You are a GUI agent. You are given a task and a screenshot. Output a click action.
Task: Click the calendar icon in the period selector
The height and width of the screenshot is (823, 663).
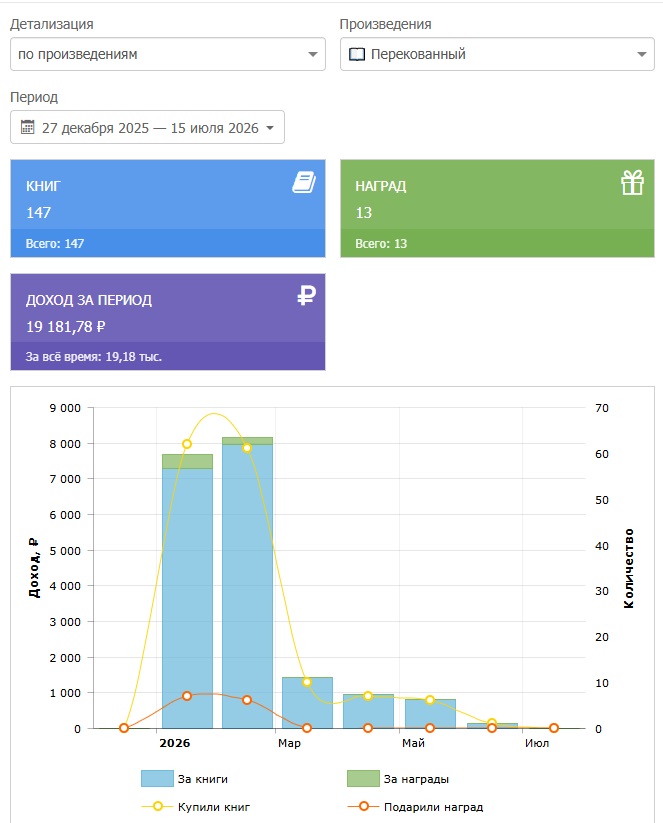point(27,127)
